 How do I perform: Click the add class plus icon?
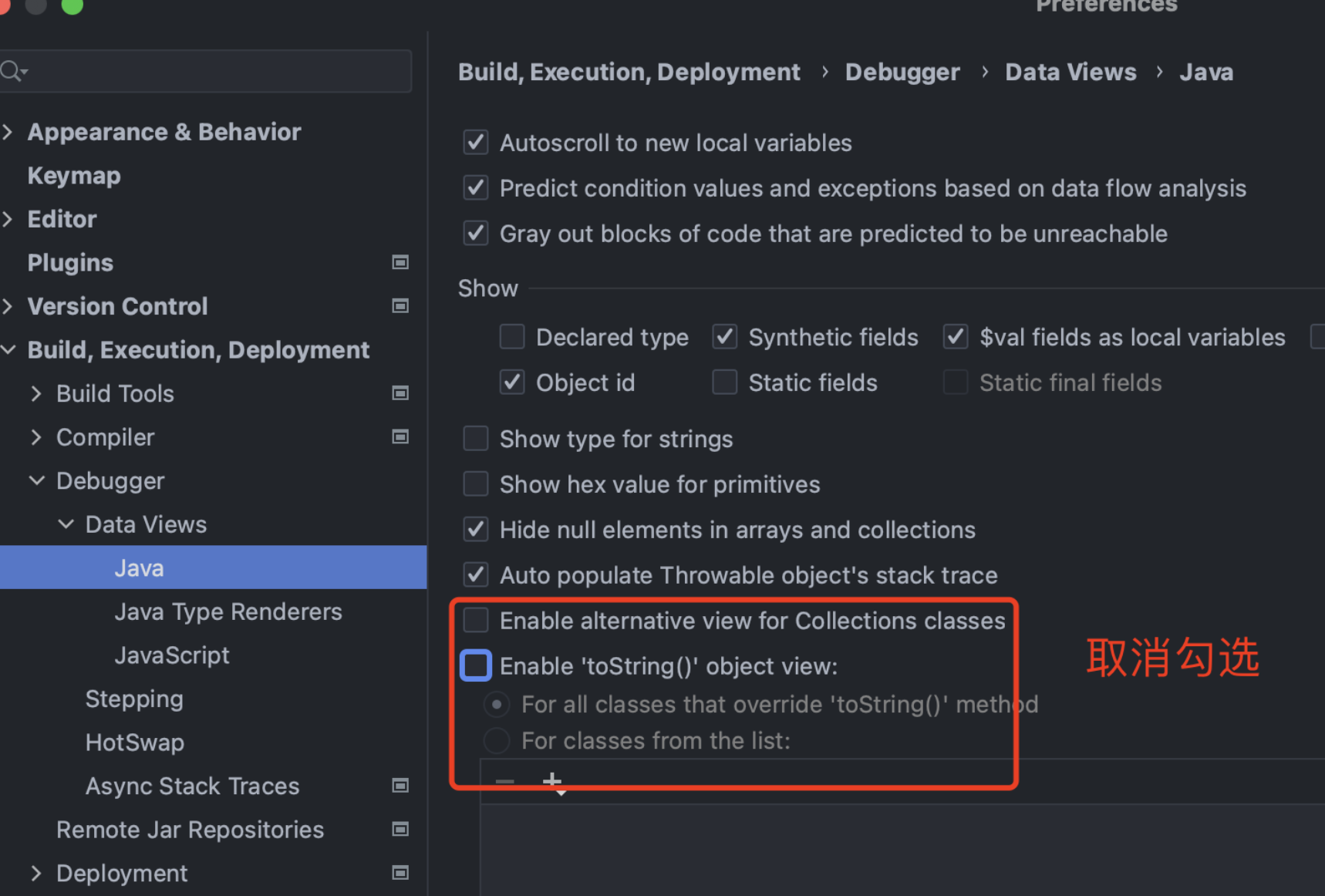552,782
